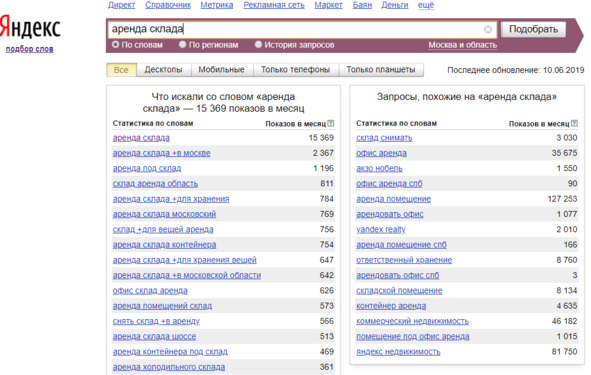Screen dimensions: 591x375
Task: Open the similar query 'офис аренда'
Action: coord(381,153)
